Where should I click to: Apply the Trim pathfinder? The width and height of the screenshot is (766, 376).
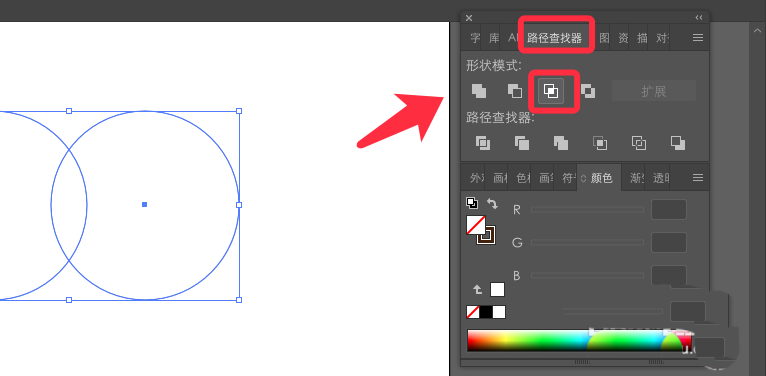click(522, 143)
